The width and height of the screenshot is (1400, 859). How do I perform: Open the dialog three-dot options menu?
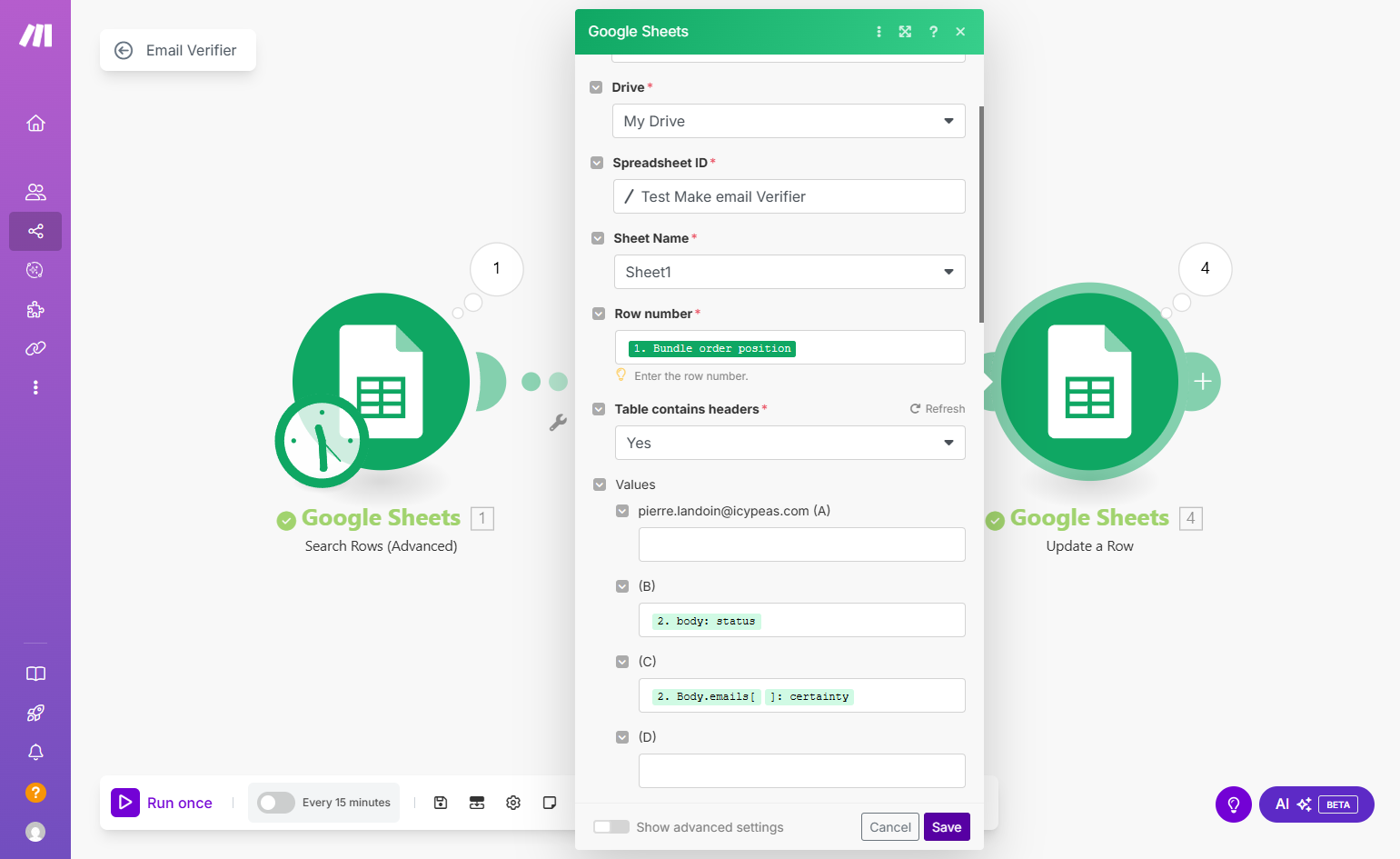point(879,32)
